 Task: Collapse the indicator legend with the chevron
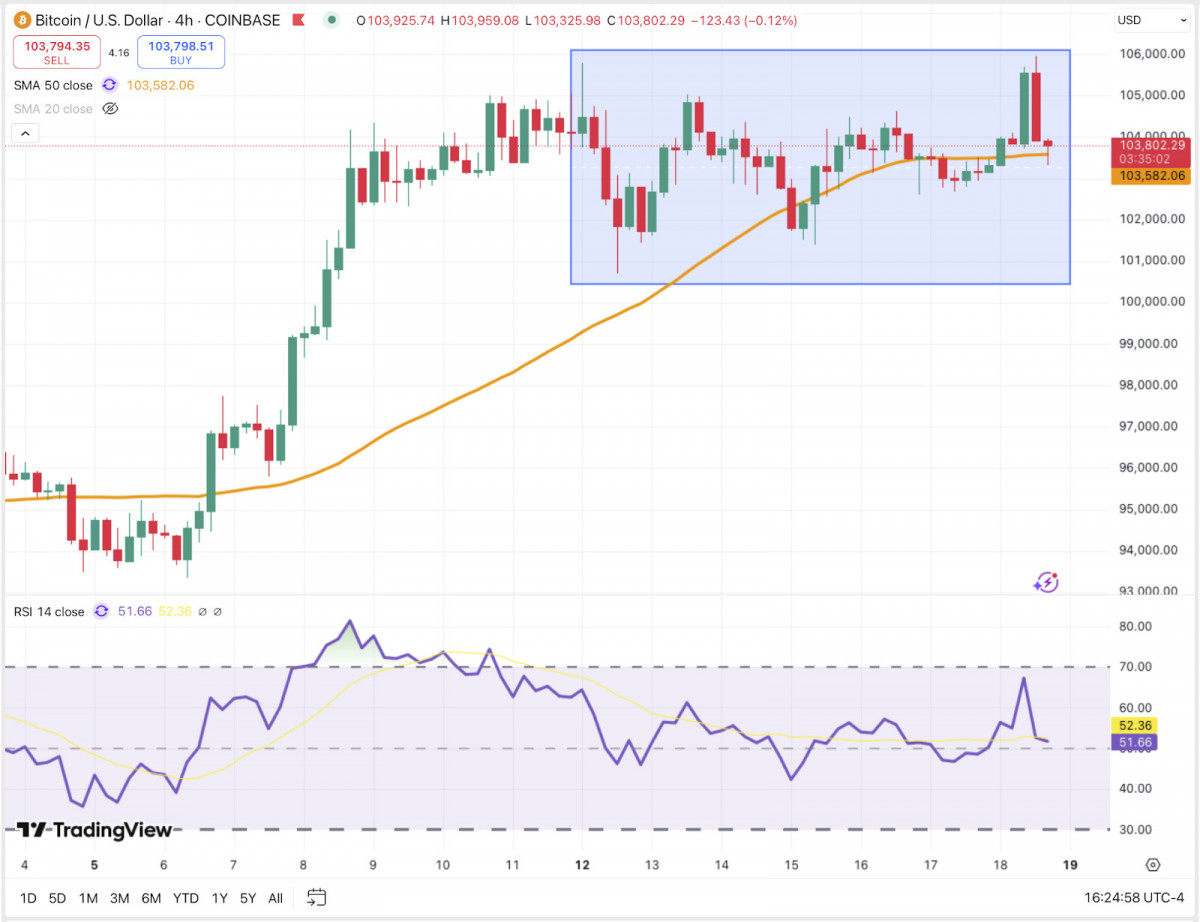[x=25, y=133]
